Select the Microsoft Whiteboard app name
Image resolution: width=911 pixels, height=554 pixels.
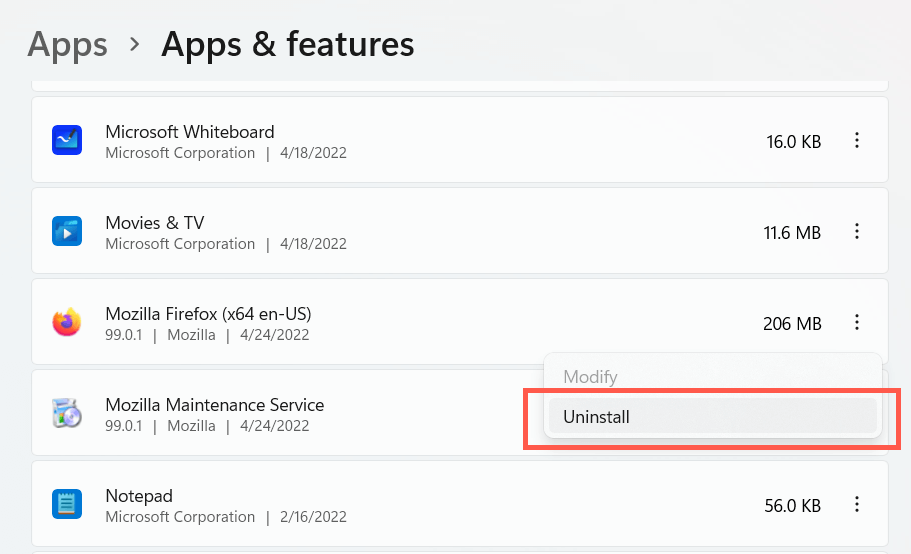coord(189,132)
